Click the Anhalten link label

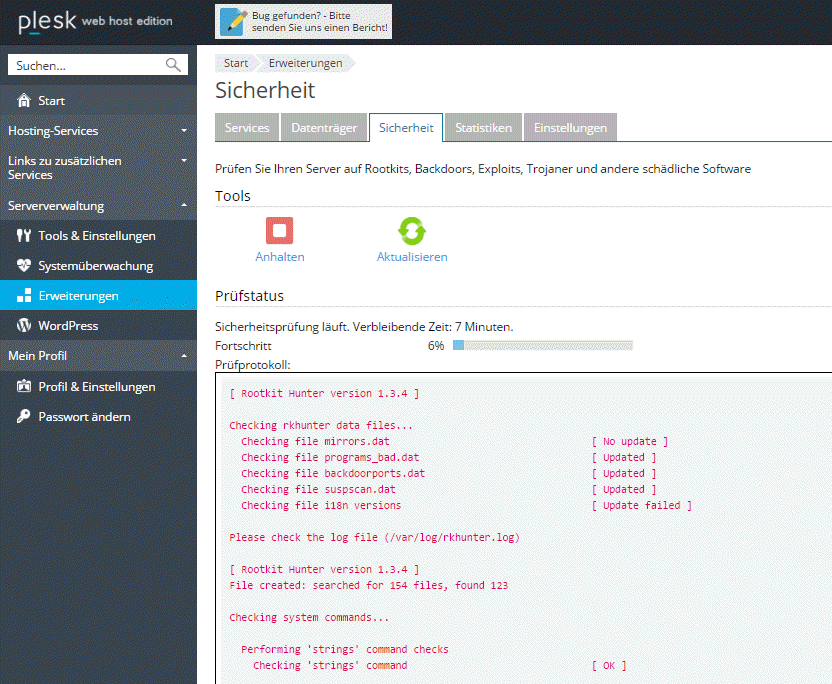280,257
